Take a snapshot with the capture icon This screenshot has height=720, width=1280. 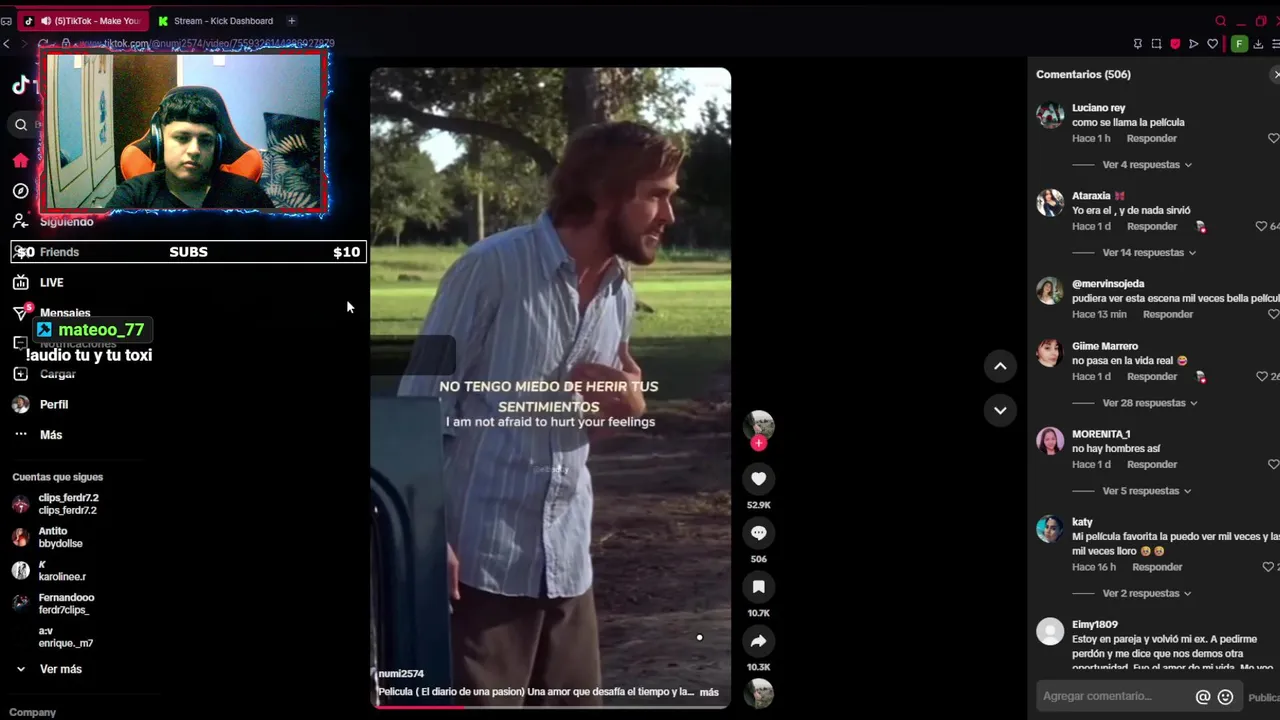point(1156,44)
